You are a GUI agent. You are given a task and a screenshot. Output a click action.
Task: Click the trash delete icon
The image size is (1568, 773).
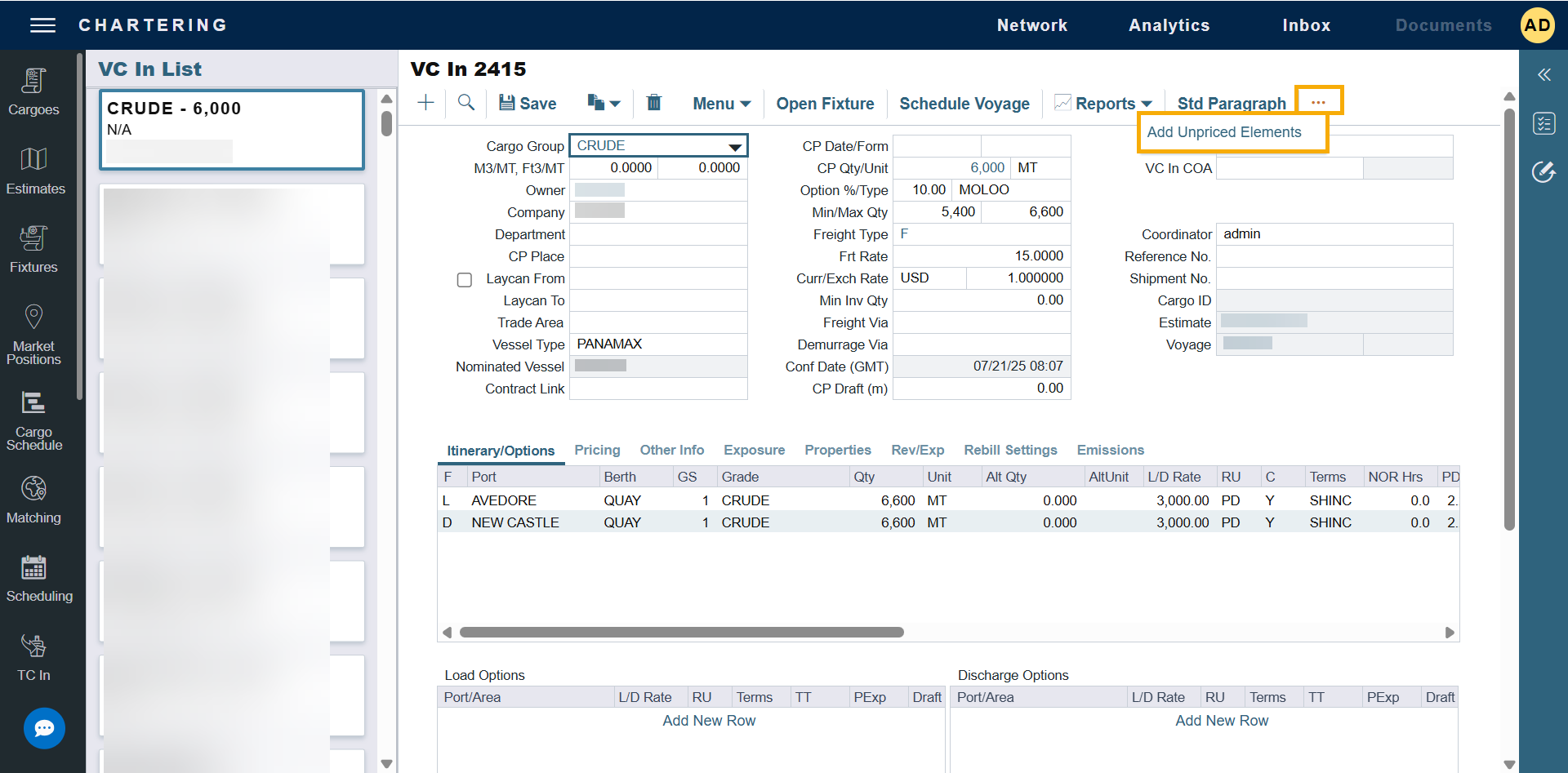(653, 103)
